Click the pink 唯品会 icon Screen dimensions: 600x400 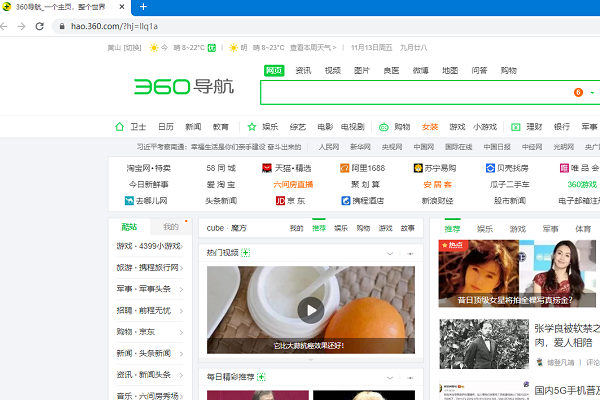point(564,168)
